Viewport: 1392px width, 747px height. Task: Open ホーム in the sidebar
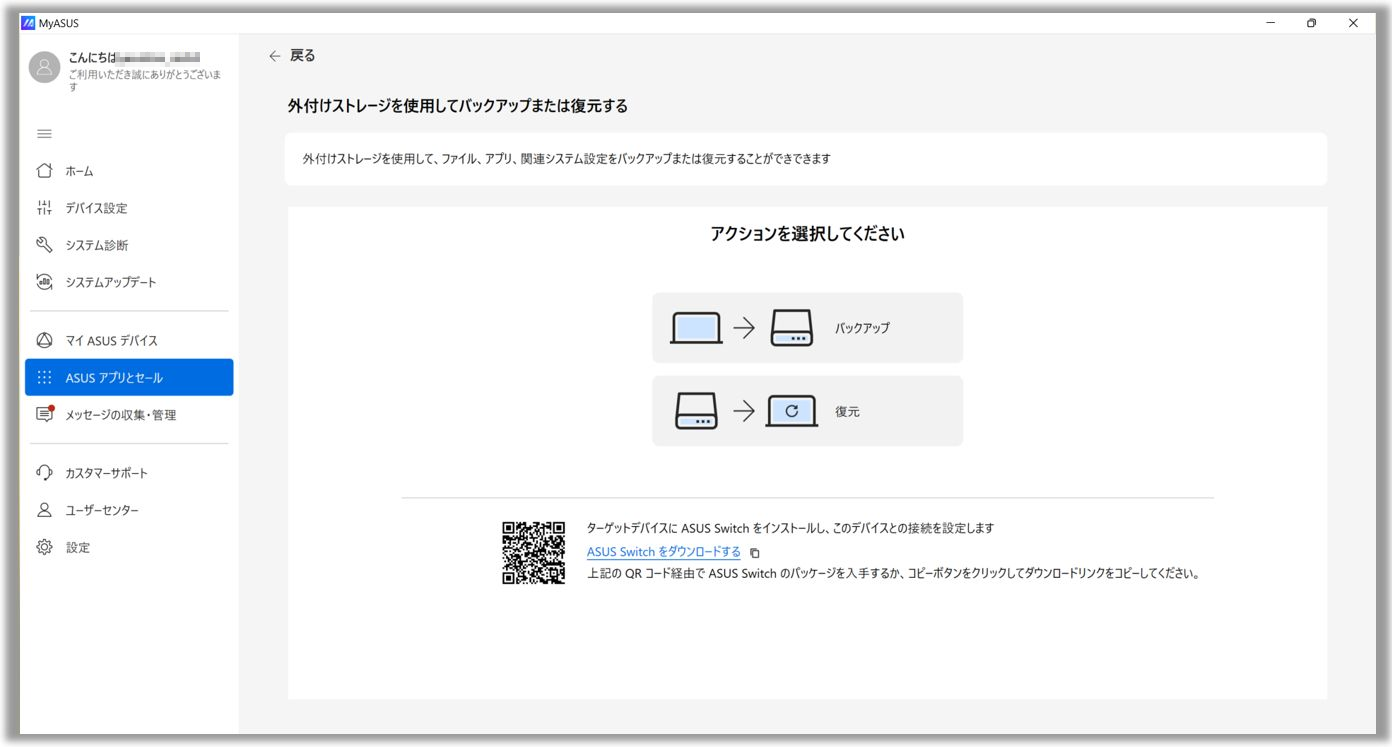(129, 171)
